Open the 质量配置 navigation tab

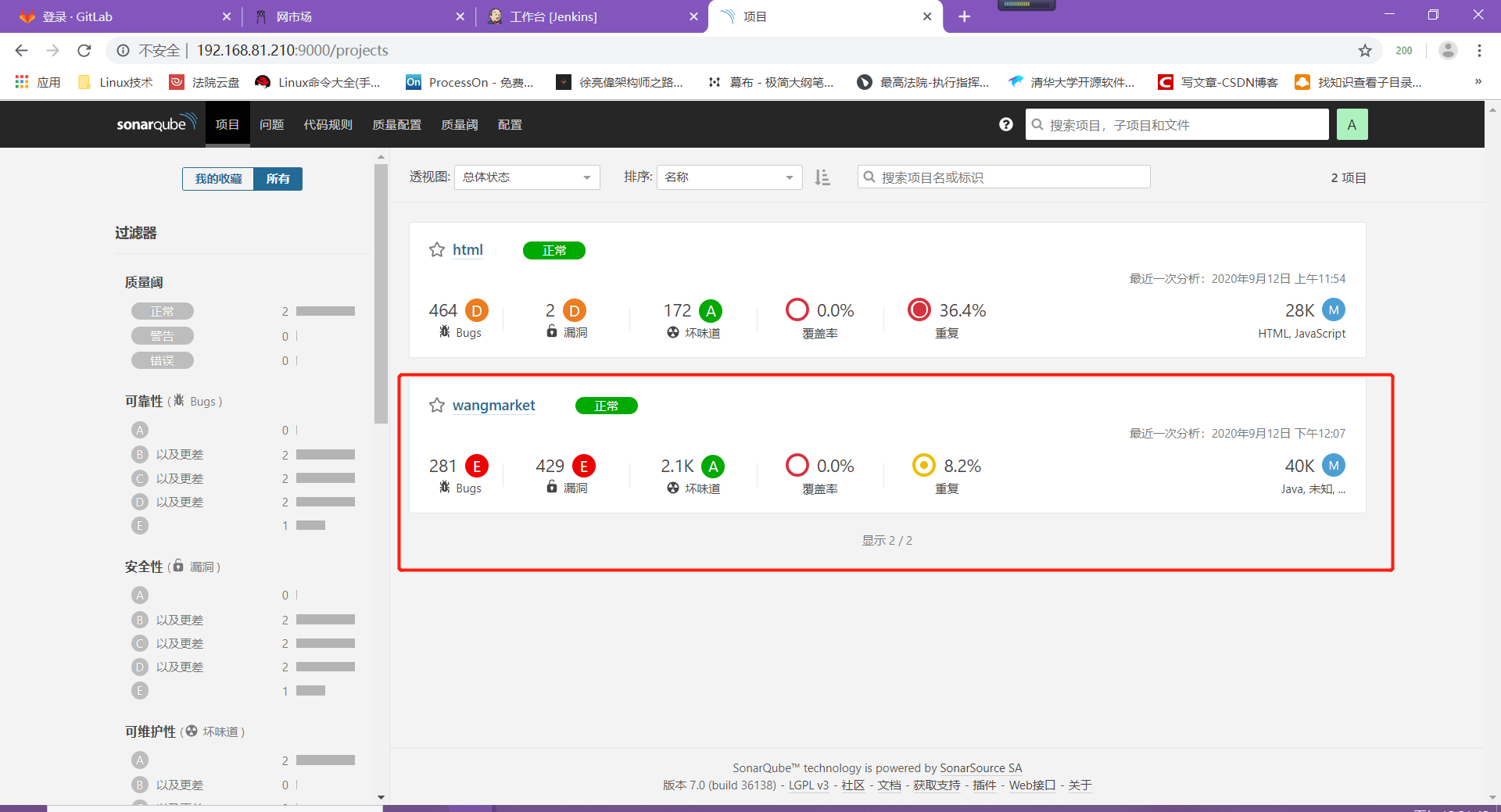point(397,124)
